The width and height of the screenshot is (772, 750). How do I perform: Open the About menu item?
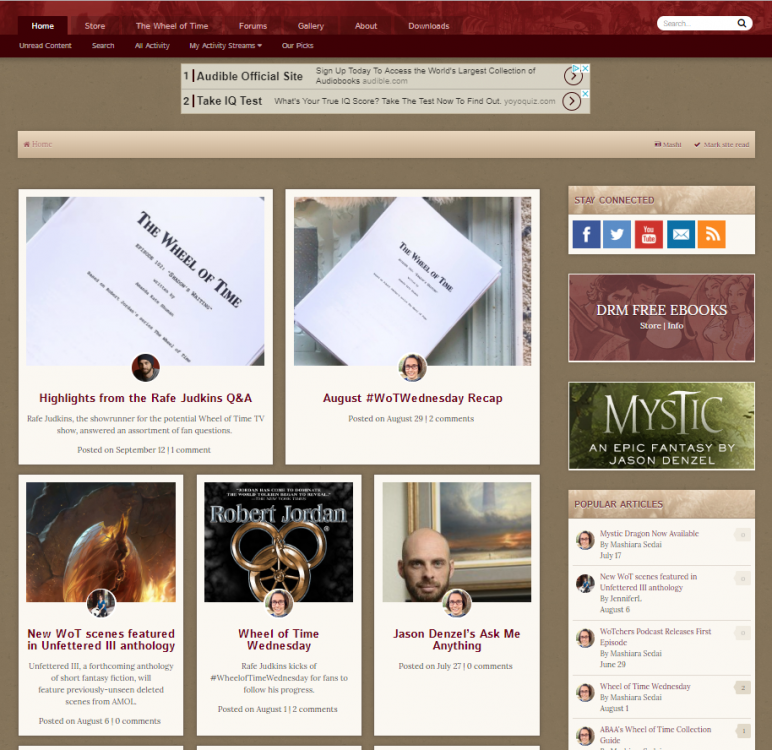[366, 26]
